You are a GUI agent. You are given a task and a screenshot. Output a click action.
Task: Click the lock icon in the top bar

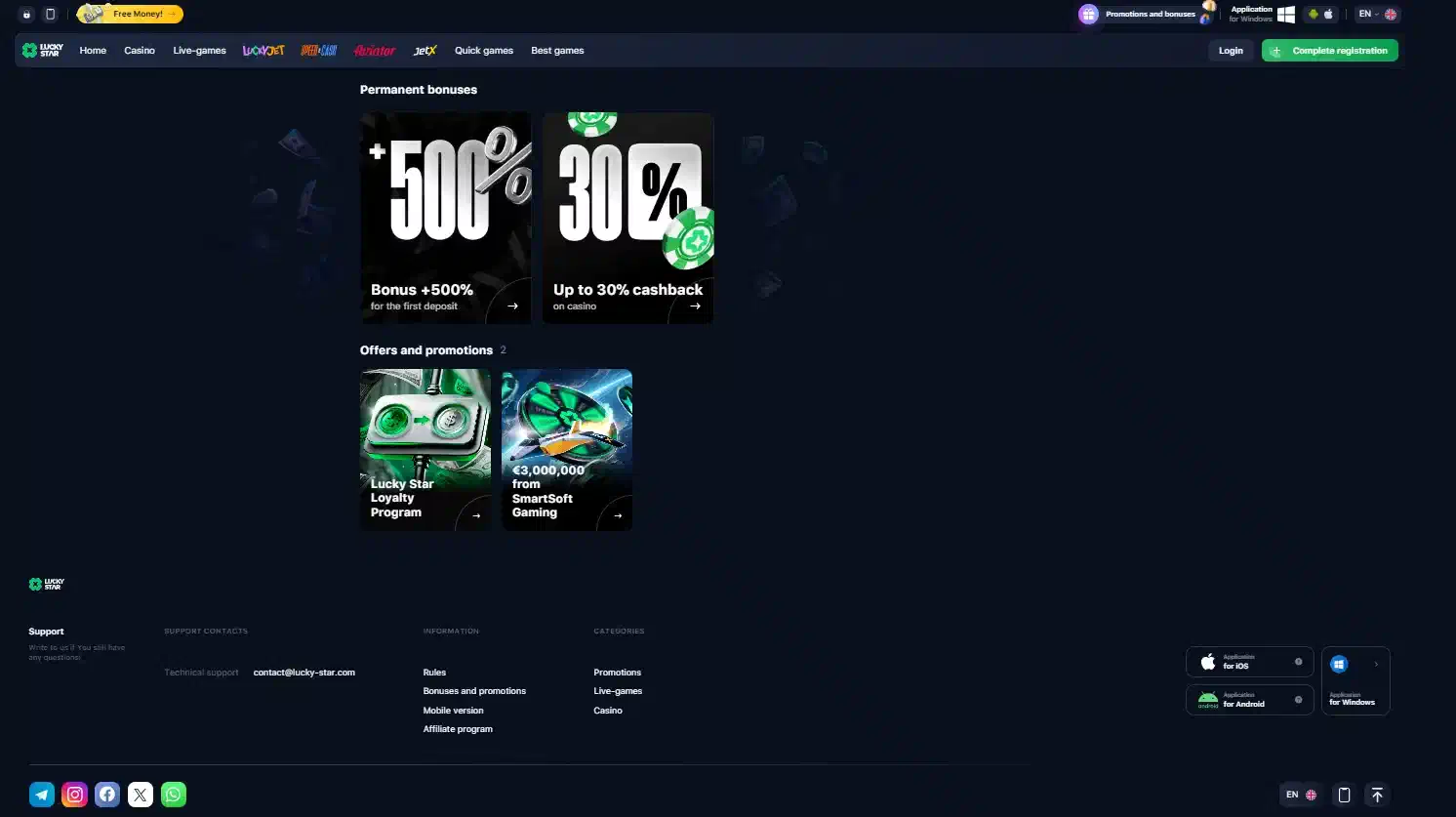pyautogui.click(x=26, y=15)
